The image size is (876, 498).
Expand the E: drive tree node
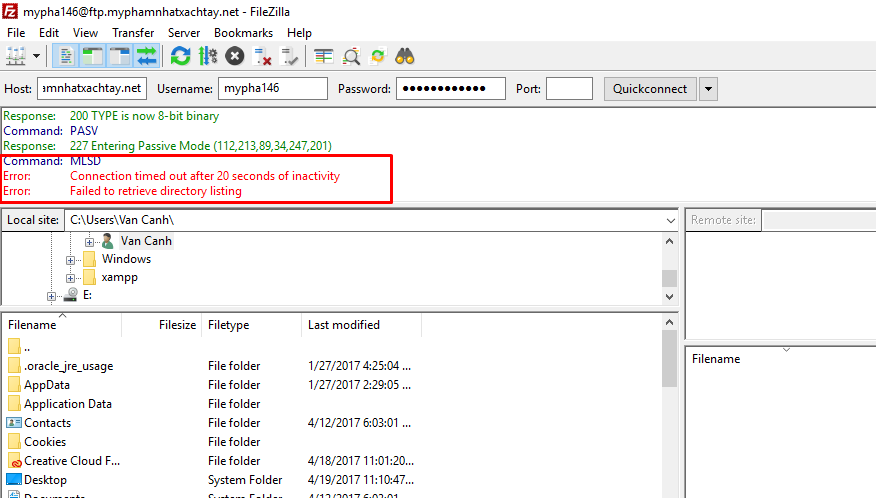[51, 296]
